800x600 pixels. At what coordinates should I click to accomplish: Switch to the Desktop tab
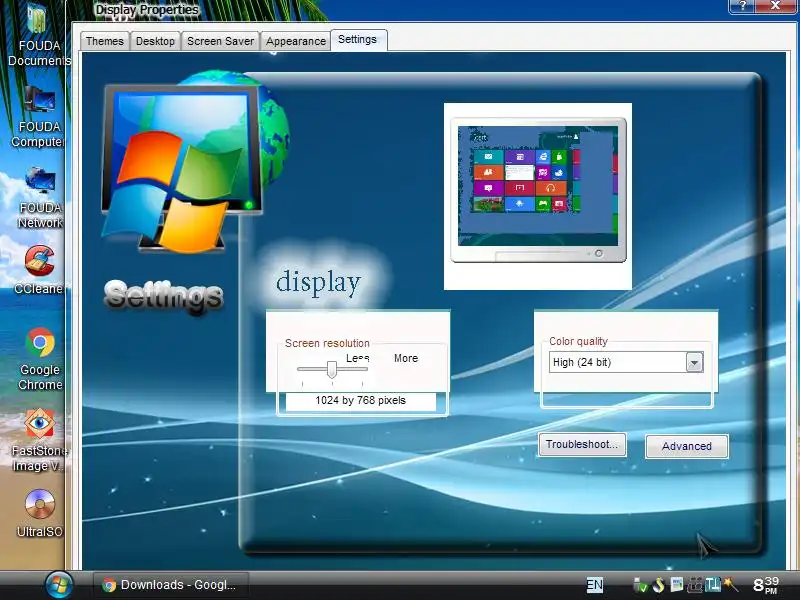tap(155, 41)
